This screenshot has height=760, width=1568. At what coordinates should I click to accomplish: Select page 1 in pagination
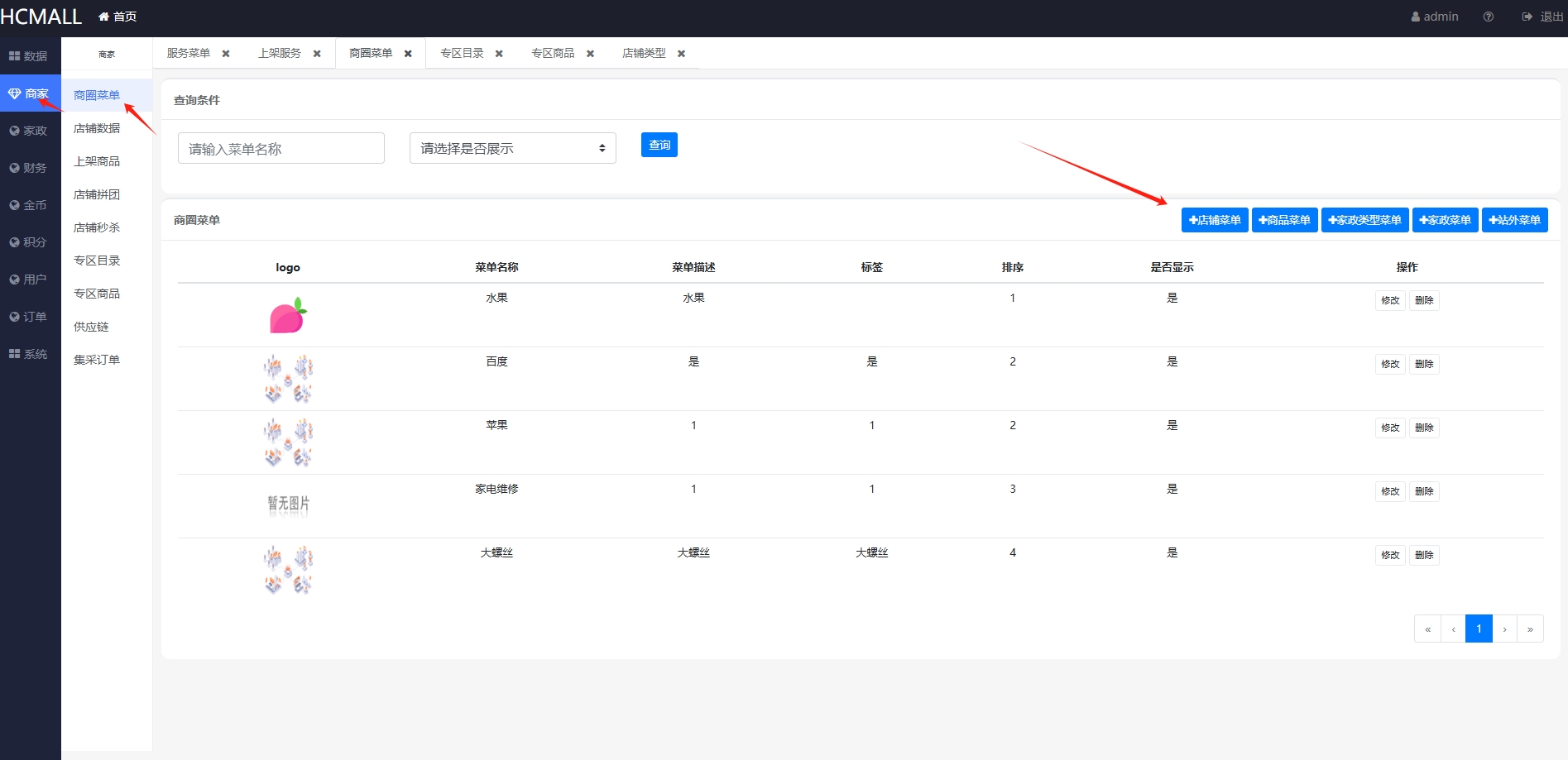coord(1479,629)
